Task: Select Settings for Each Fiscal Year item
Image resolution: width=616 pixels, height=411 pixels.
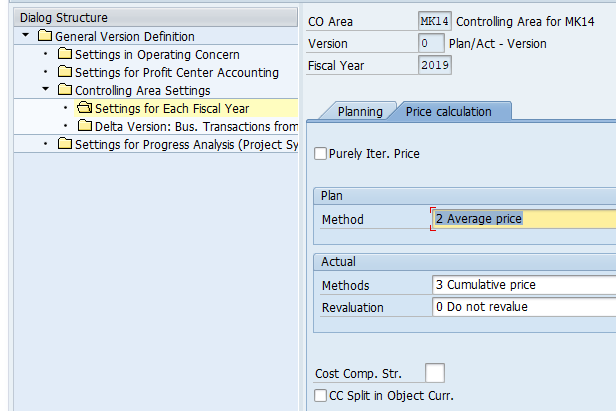Action: [x=172, y=108]
